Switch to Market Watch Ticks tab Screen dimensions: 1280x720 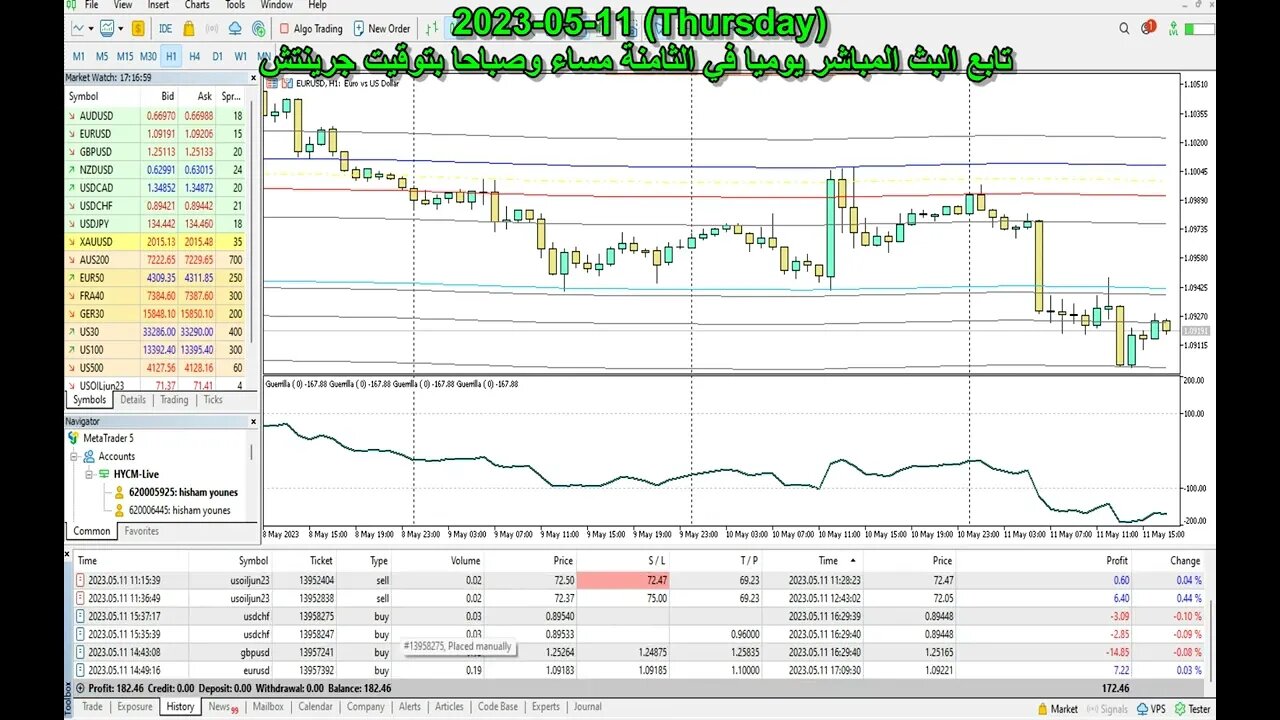(213, 400)
